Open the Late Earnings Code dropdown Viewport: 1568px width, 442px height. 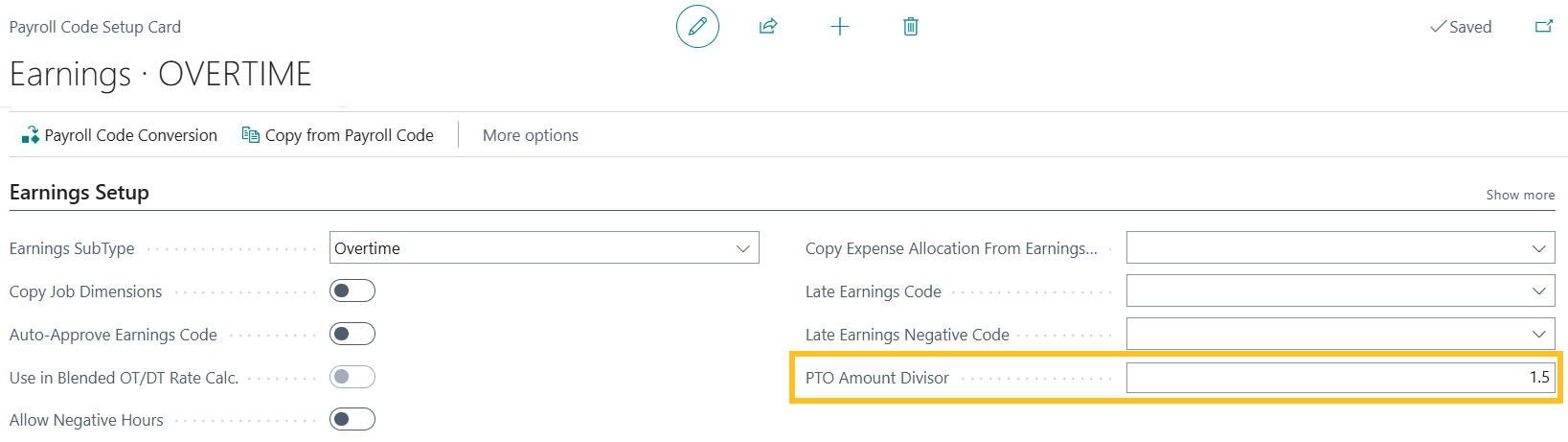tap(1538, 291)
